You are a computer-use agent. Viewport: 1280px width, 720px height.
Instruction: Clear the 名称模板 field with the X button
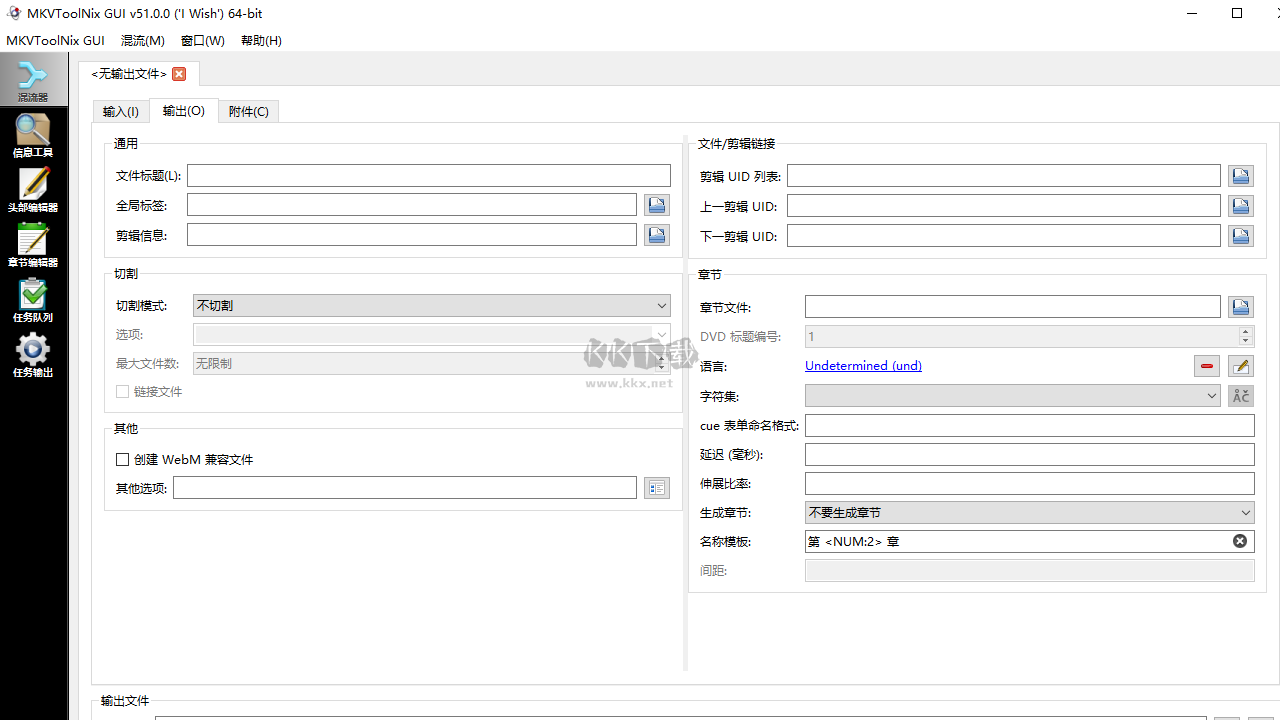(1239, 540)
